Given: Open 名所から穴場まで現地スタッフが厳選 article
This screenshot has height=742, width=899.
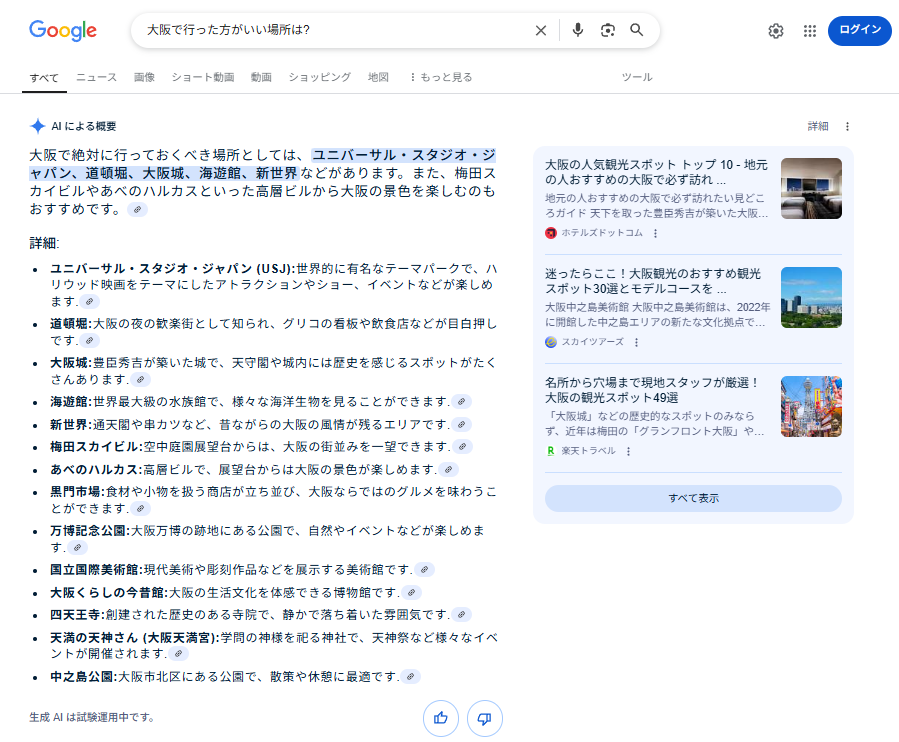Looking at the screenshot, I should point(651,390).
